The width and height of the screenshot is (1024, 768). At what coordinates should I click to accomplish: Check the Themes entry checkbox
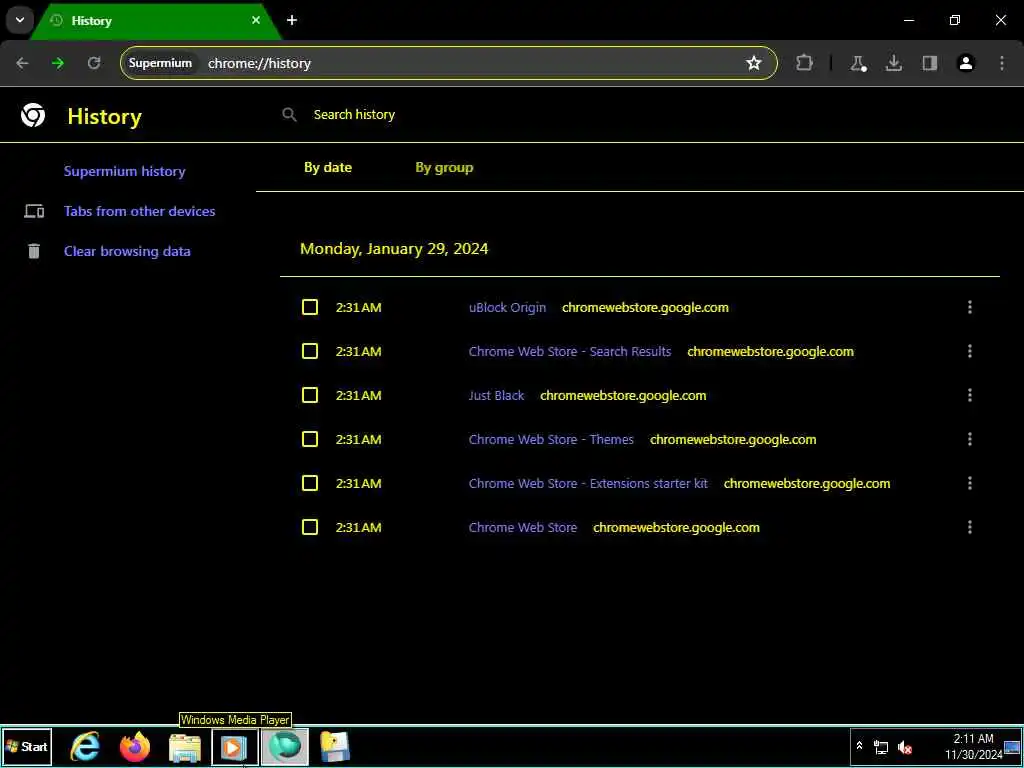click(310, 439)
